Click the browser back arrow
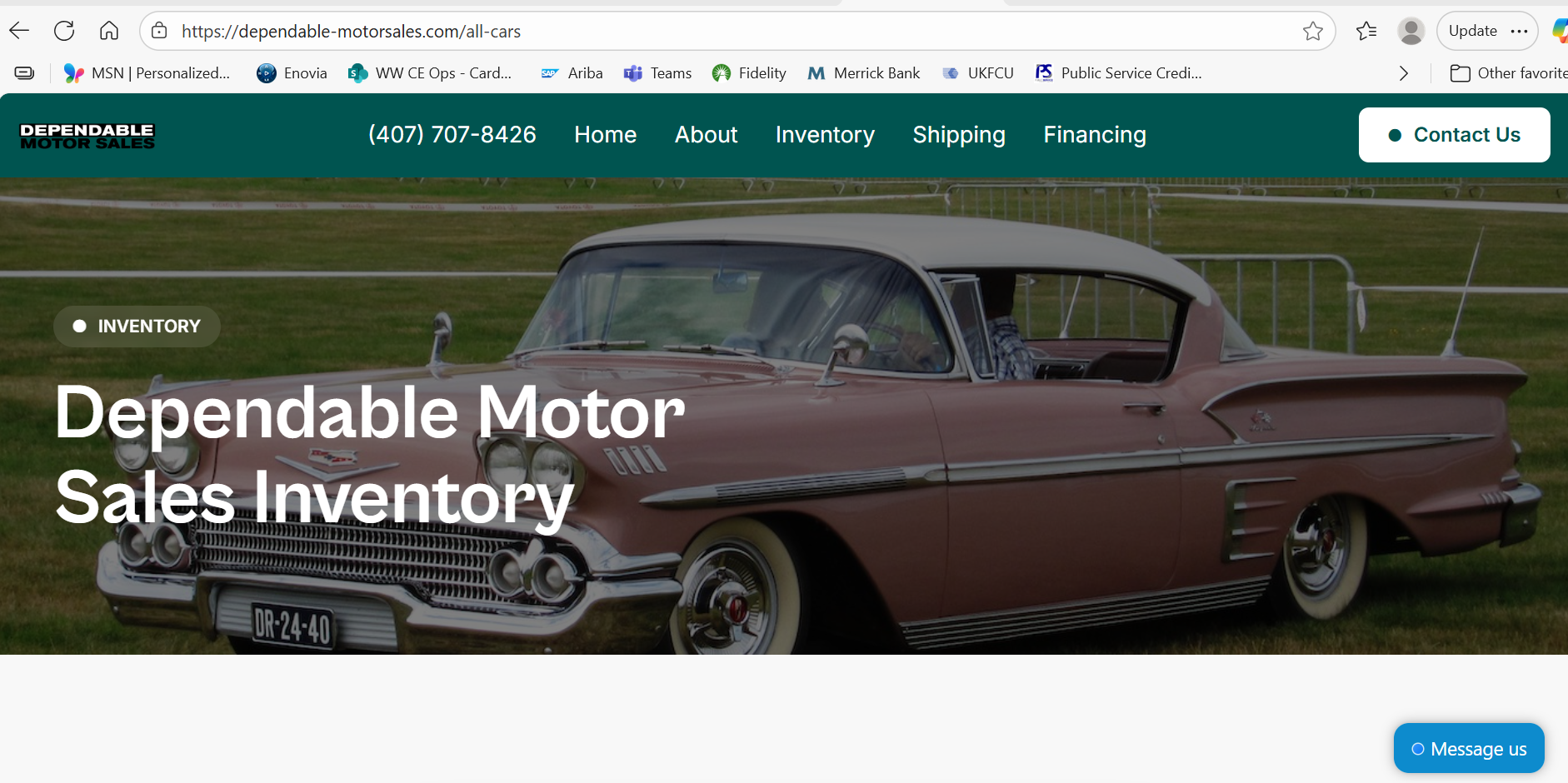 pos(19,32)
